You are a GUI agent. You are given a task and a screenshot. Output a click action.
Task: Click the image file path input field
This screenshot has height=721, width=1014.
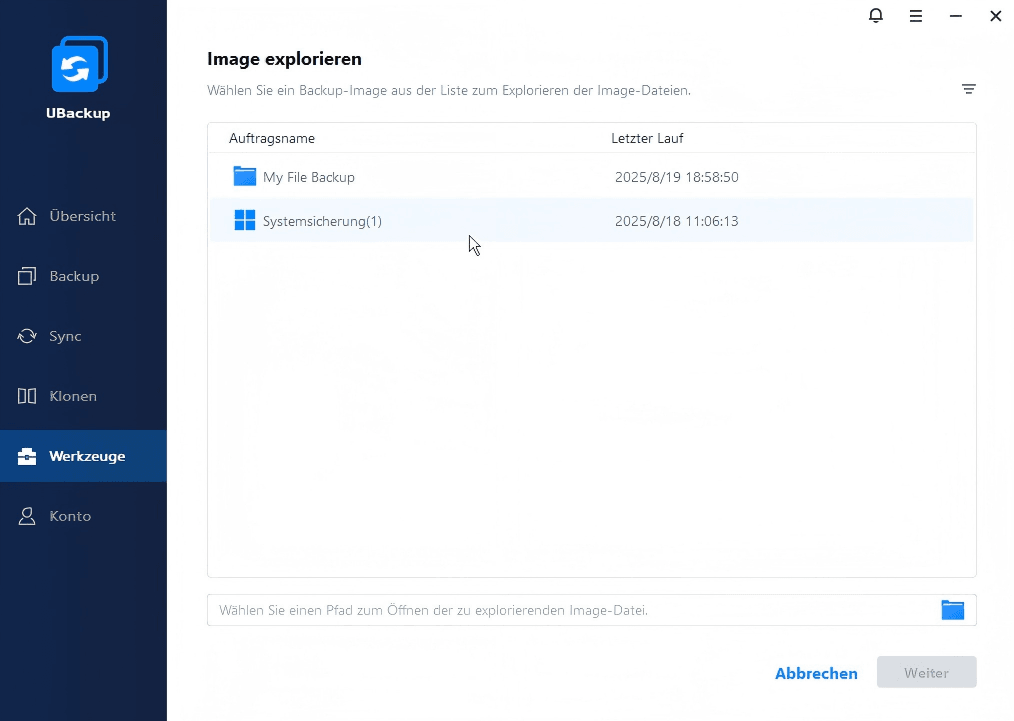[x=570, y=610]
